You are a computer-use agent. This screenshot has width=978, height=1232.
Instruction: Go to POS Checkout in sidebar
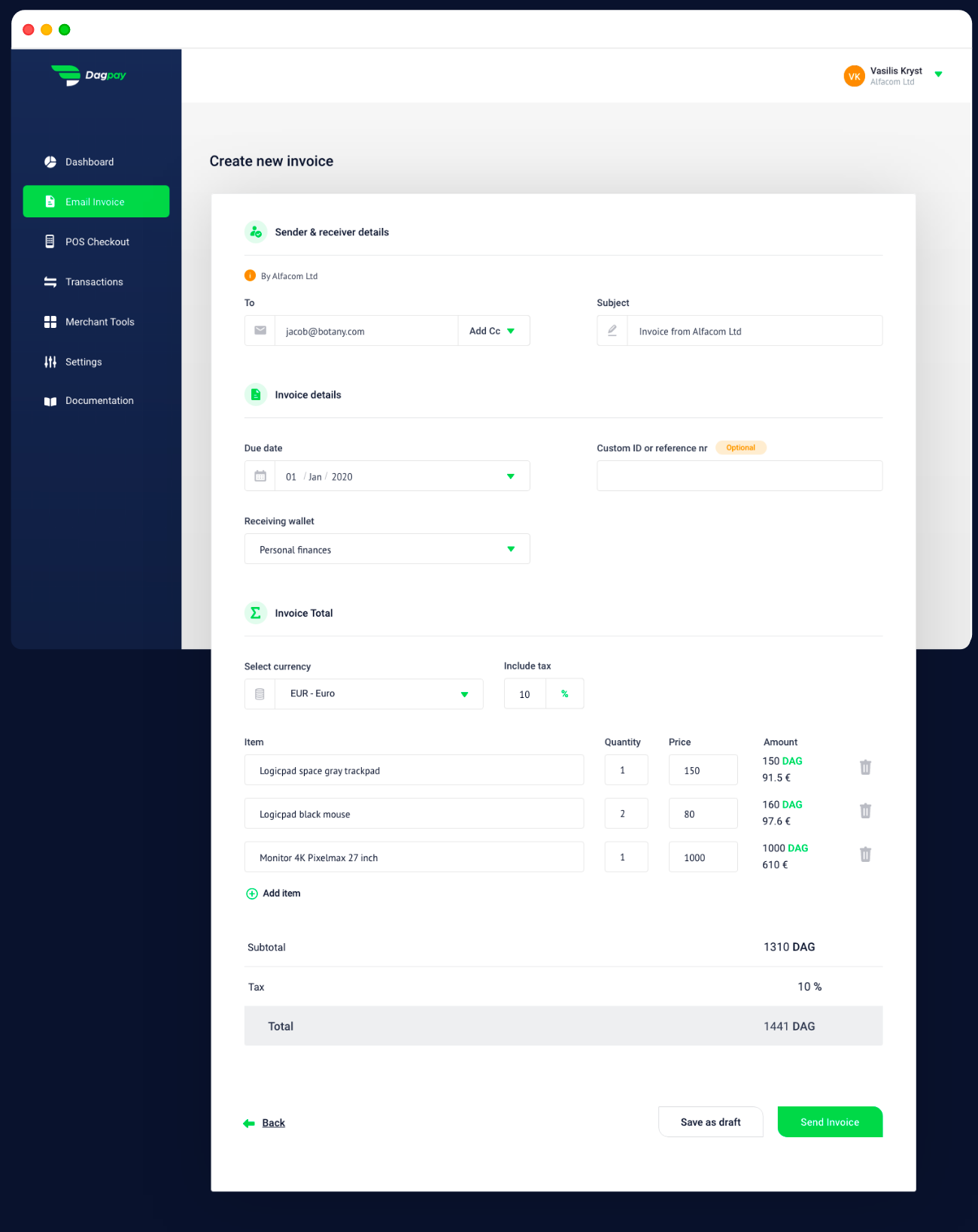(x=97, y=242)
